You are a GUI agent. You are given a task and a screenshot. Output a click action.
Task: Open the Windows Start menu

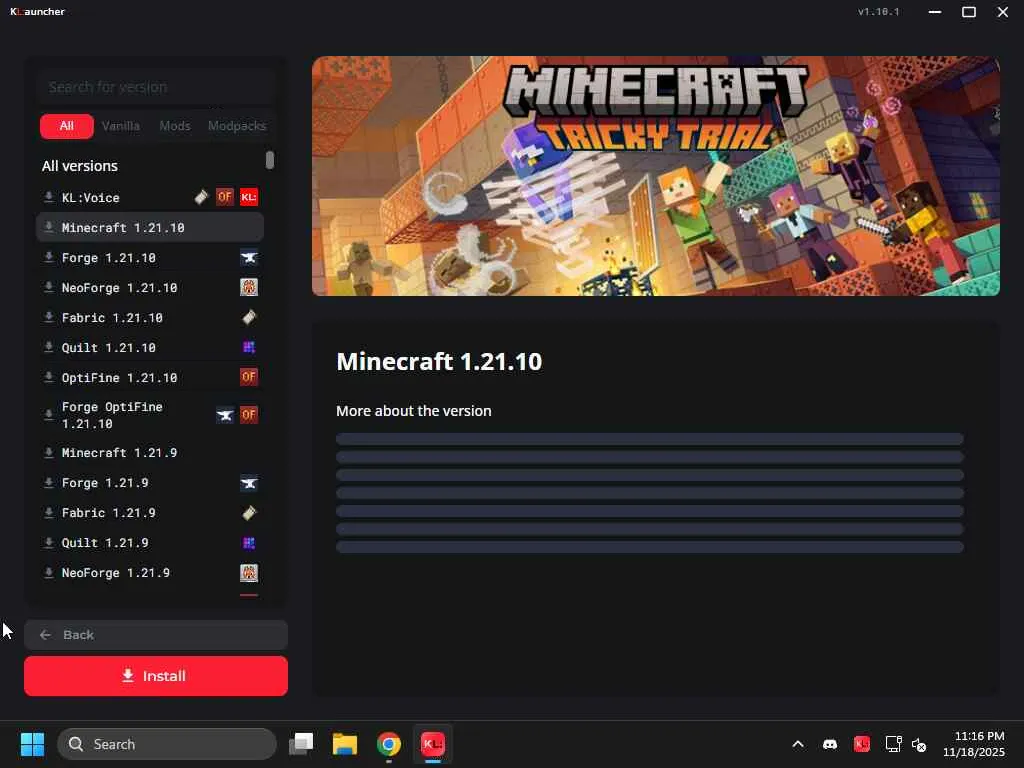coord(32,744)
